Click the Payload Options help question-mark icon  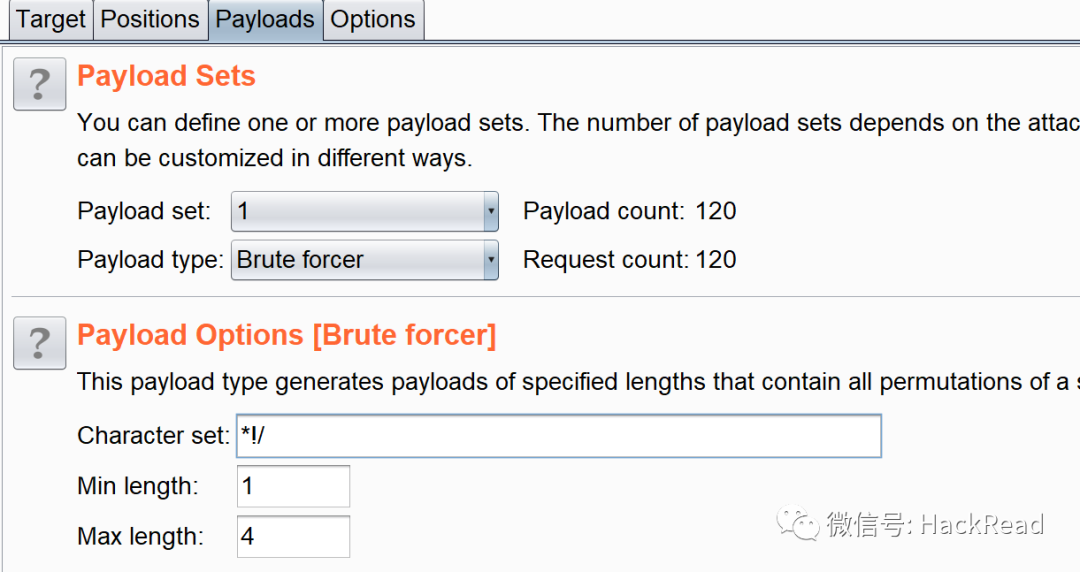pos(39,343)
